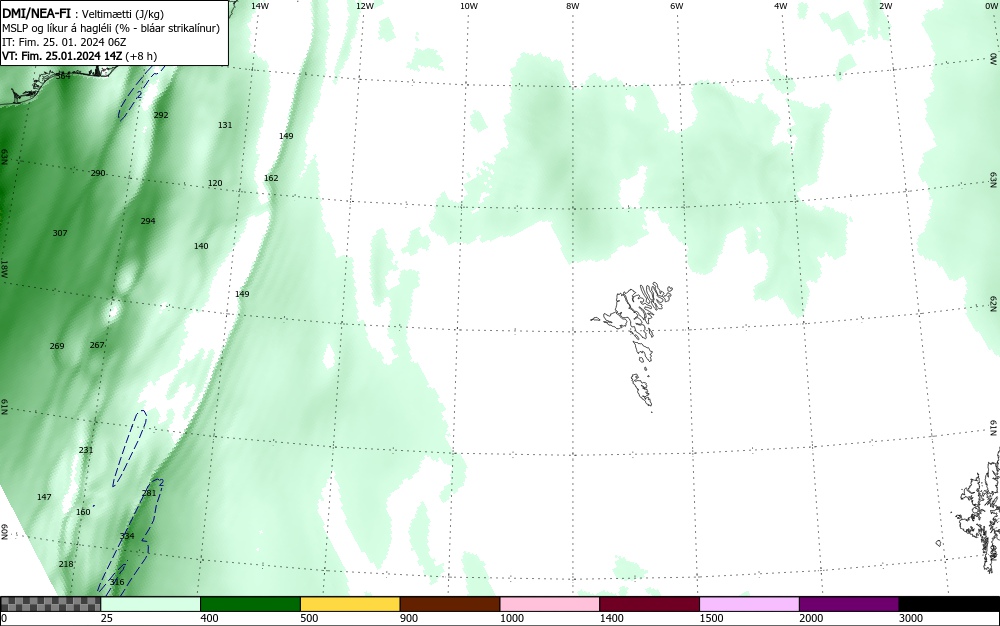Image resolution: width=1000 pixels, height=626 pixels.
Task: Click the 4W longitude label
Action: 781,6
